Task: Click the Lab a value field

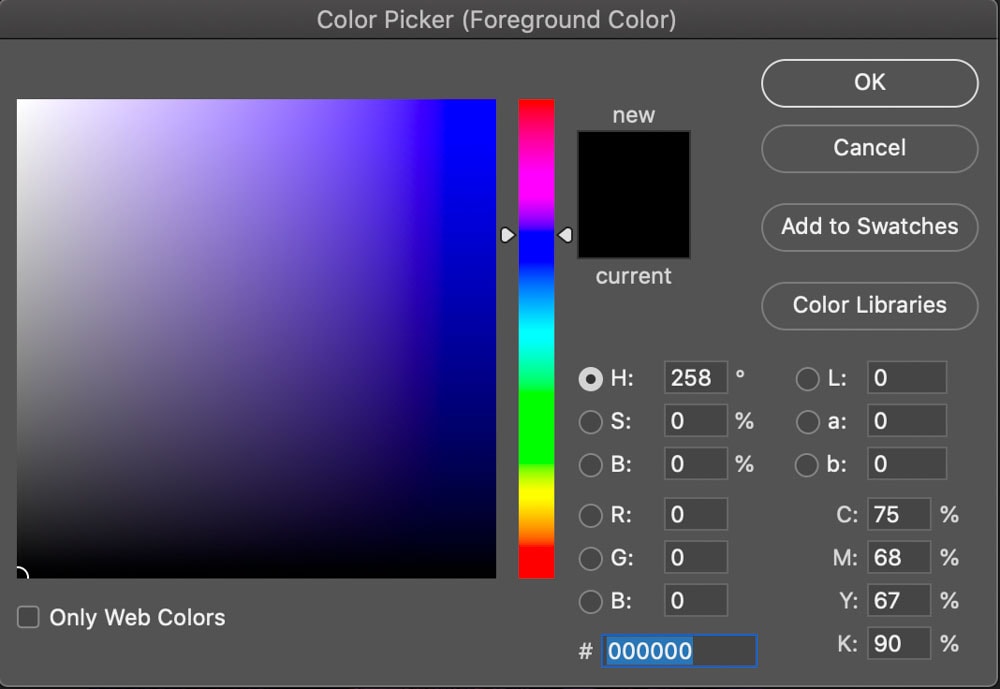Action: tap(907, 420)
